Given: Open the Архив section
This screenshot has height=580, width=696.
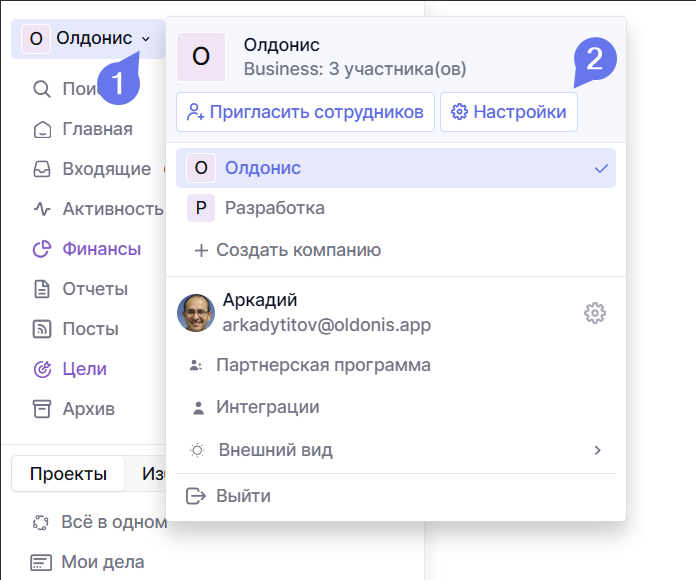Looking at the screenshot, I should pos(88,409).
